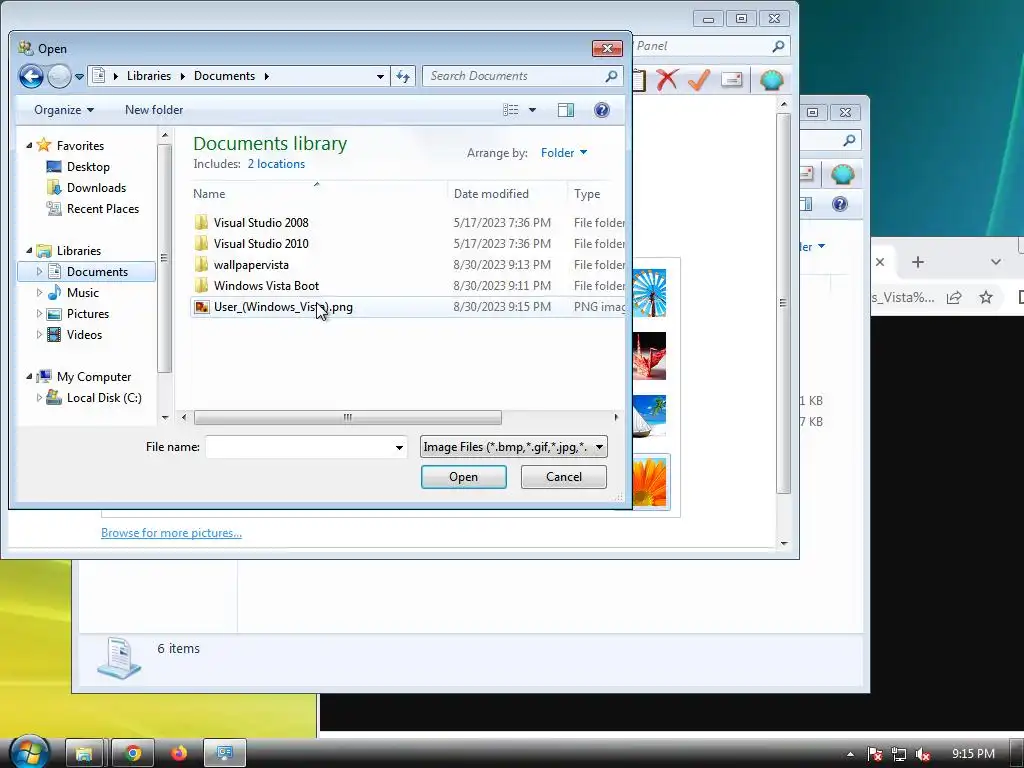This screenshot has height=768, width=1024.
Task: Click New folder in the toolbar
Action: (x=154, y=110)
